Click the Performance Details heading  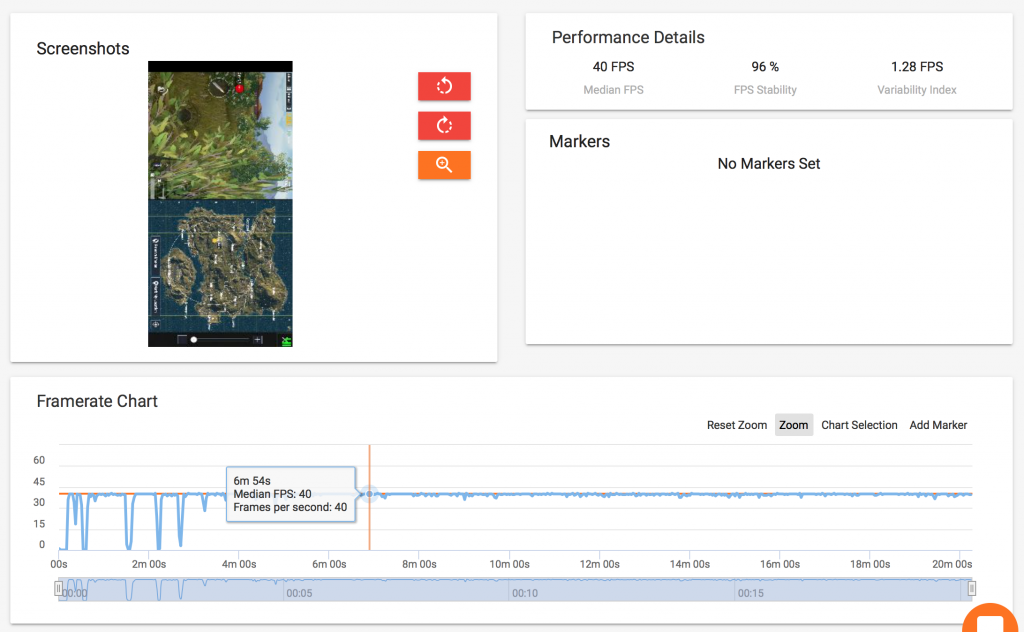pos(628,37)
